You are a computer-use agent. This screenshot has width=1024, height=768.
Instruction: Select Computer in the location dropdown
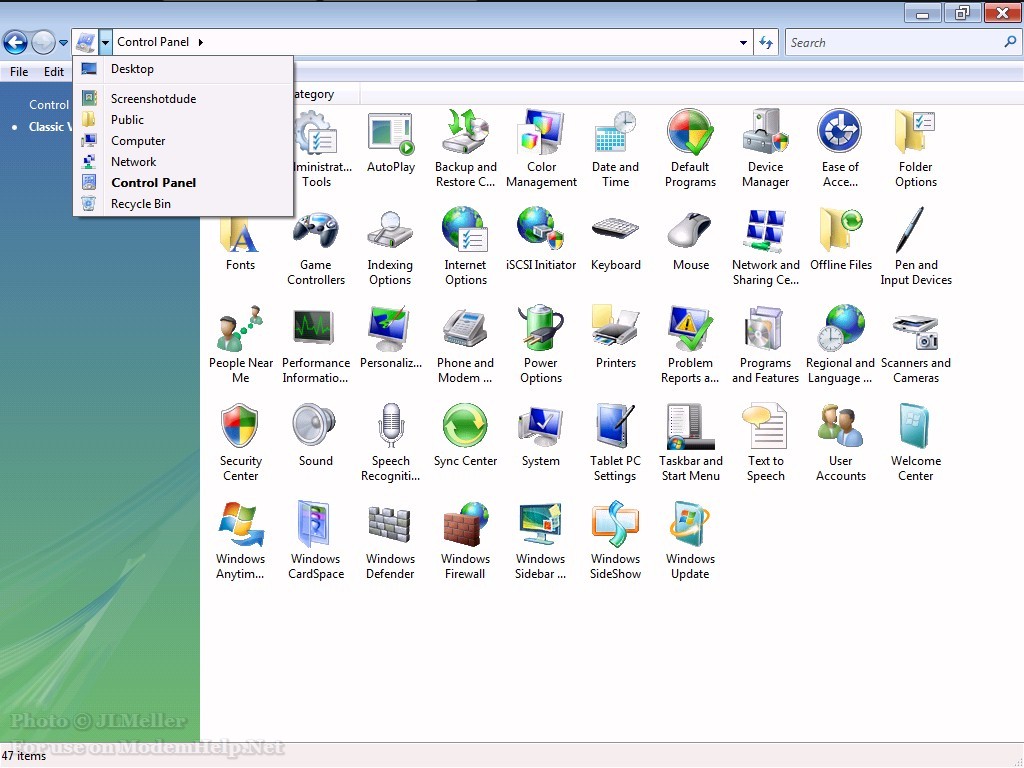tap(138, 141)
